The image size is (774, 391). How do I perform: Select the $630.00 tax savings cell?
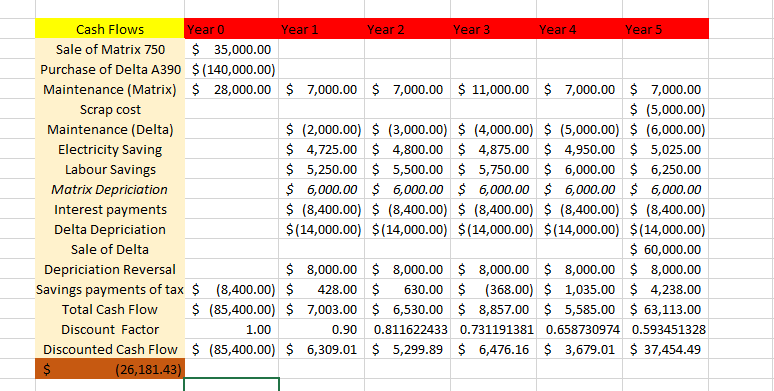[408, 289]
